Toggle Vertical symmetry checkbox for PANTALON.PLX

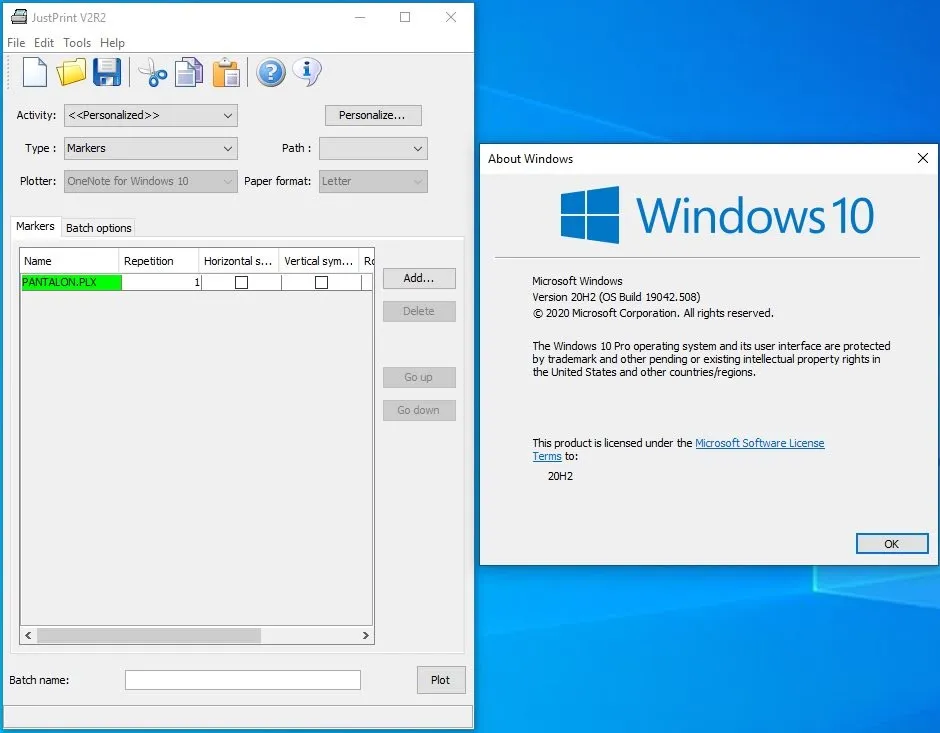(321, 283)
